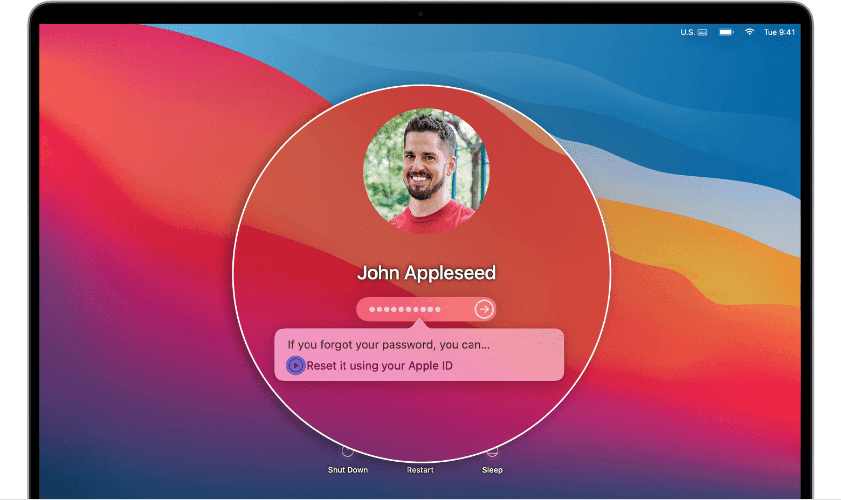Click the arrow button to submit password
The image size is (841, 500).
tap(484, 310)
